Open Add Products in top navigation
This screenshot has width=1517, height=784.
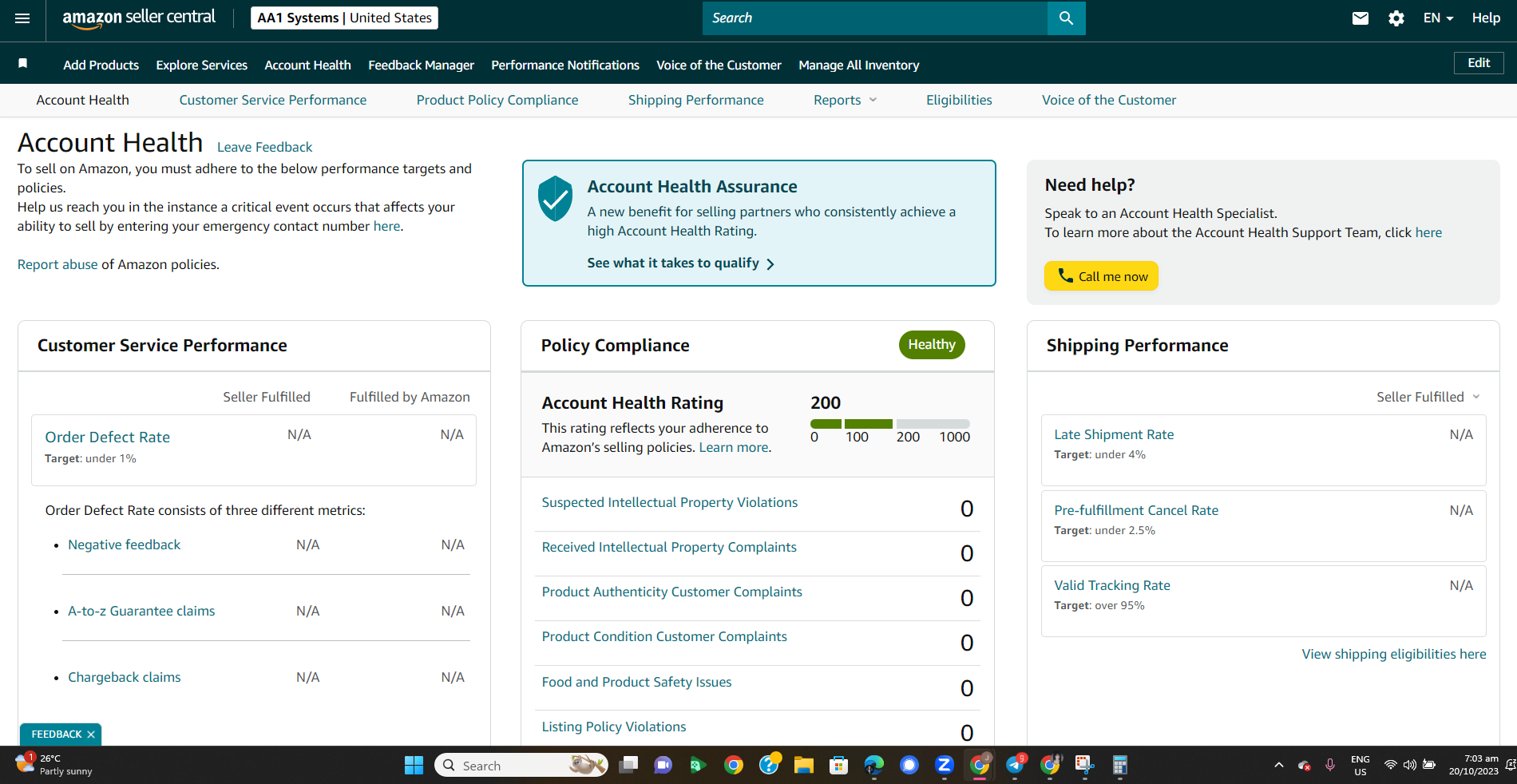101,65
